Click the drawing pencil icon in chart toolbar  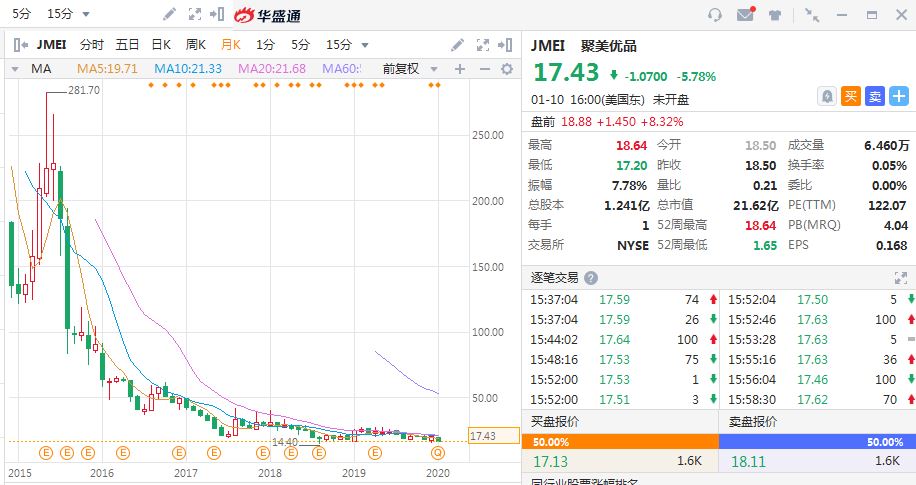(x=457, y=45)
